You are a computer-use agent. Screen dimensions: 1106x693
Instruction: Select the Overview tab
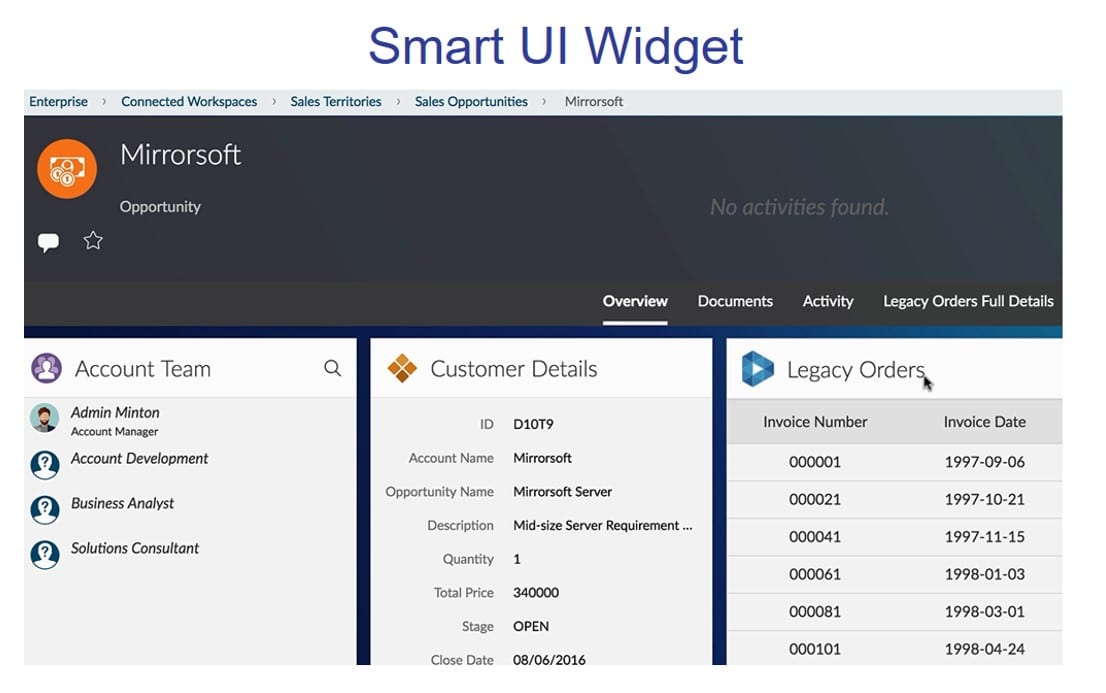pos(635,301)
